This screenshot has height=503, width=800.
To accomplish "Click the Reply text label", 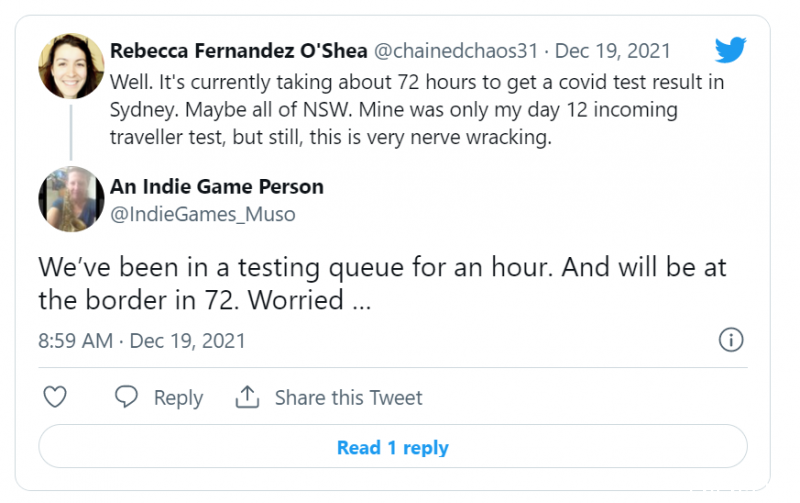I will coord(179,398).
